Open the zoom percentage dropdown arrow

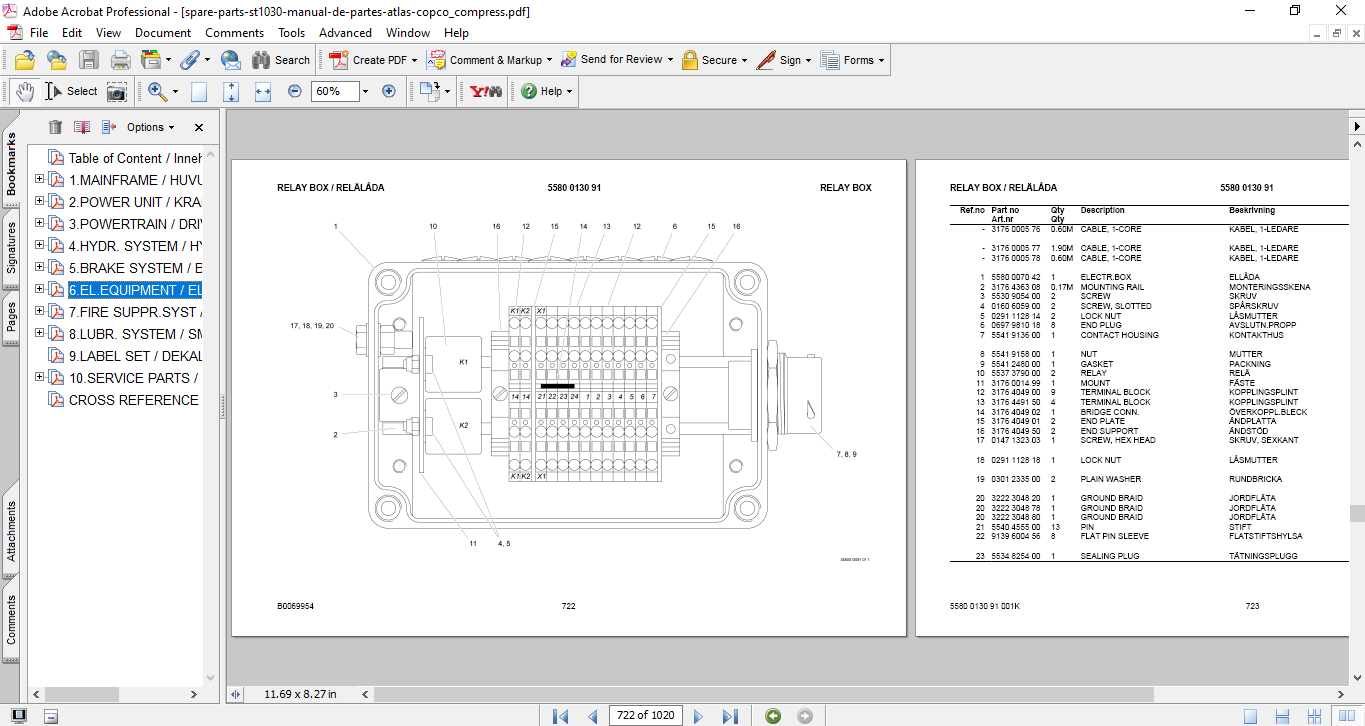(x=365, y=91)
